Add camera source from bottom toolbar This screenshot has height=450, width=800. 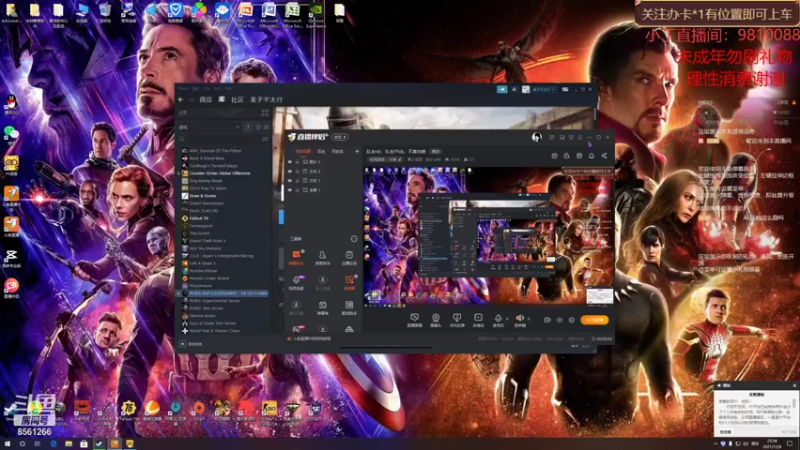point(436,320)
